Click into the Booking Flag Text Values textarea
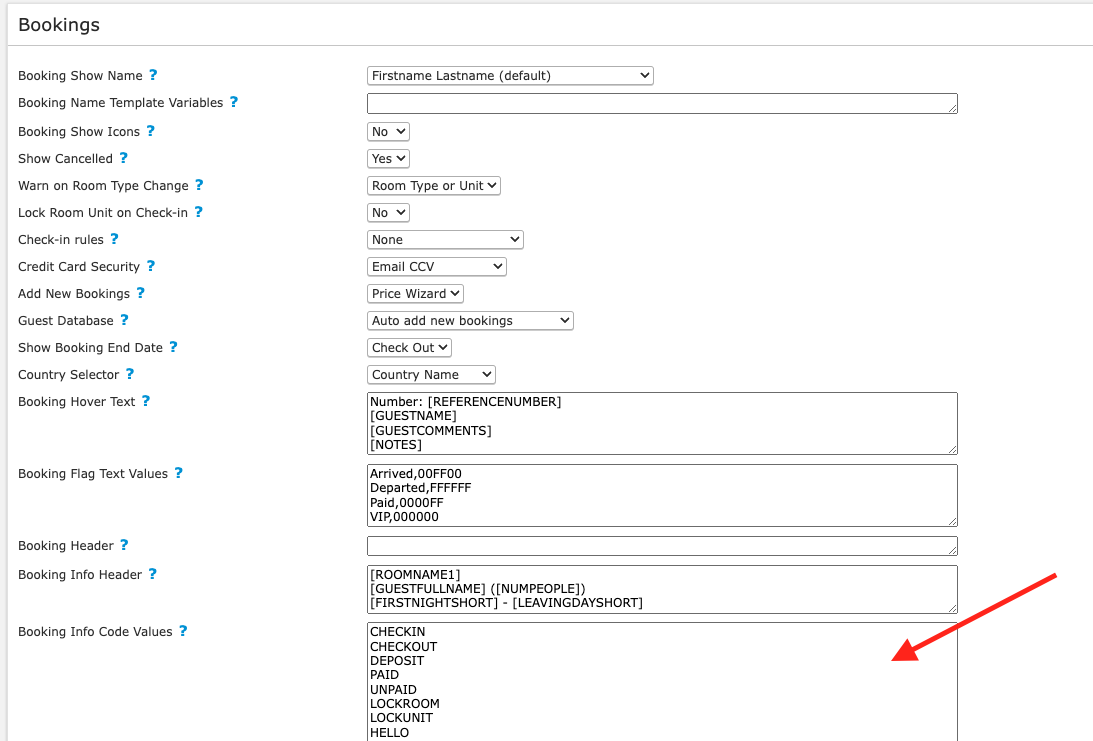The height and width of the screenshot is (741, 1093). (662, 496)
